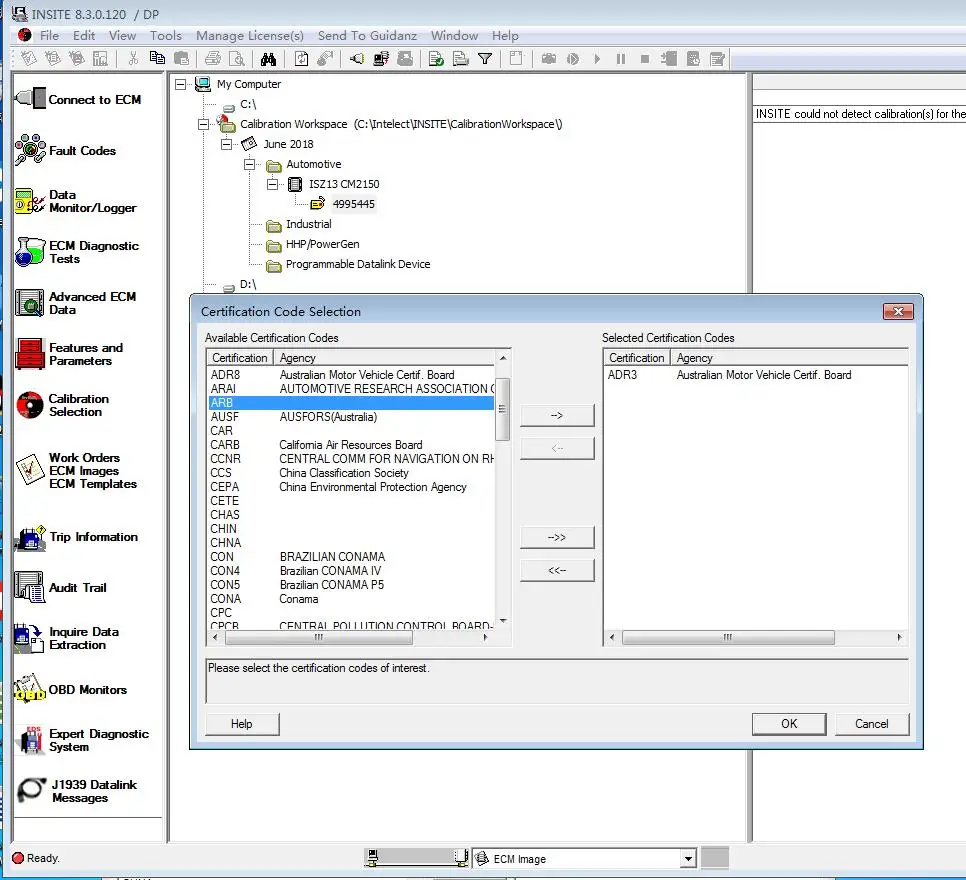
Task: Click the Help button in dialog
Action: point(242,723)
